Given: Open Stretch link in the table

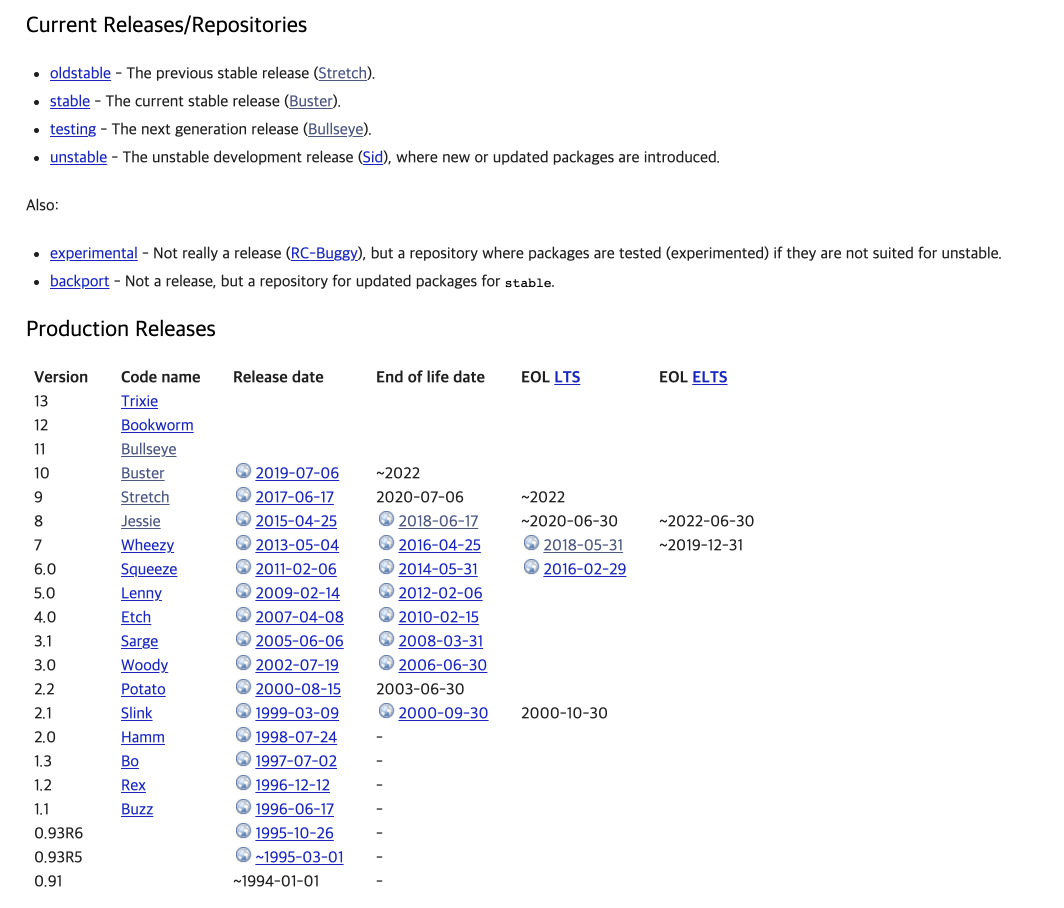Looking at the screenshot, I should click(145, 497).
